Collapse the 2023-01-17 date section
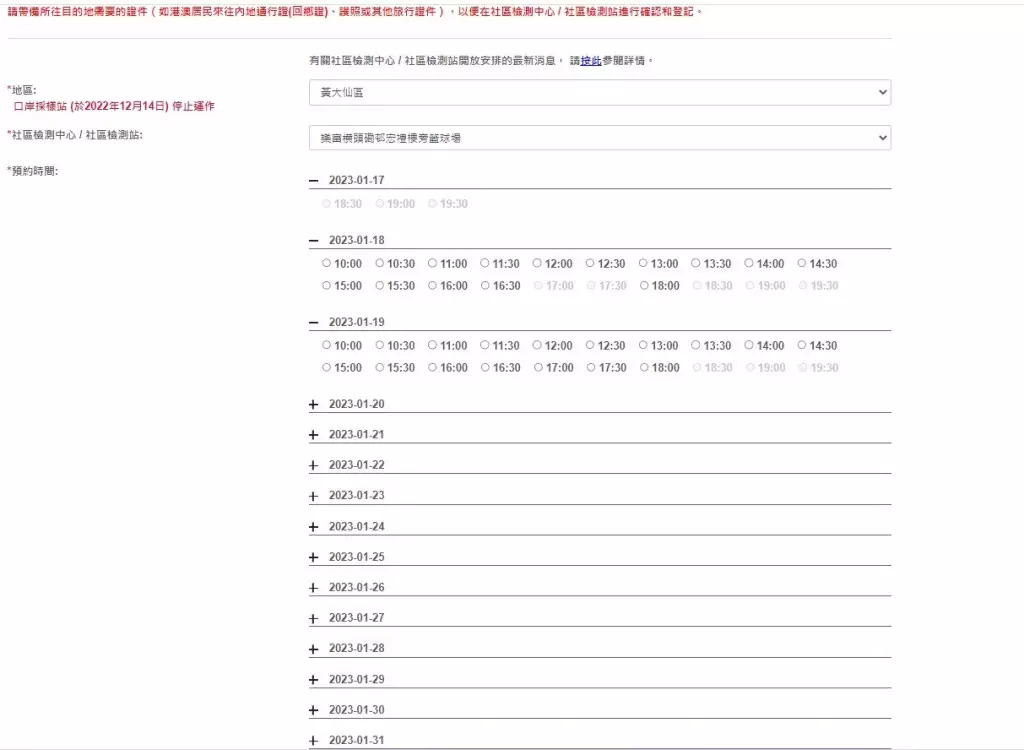The image size is (1024, 750). tap(314, 181)
